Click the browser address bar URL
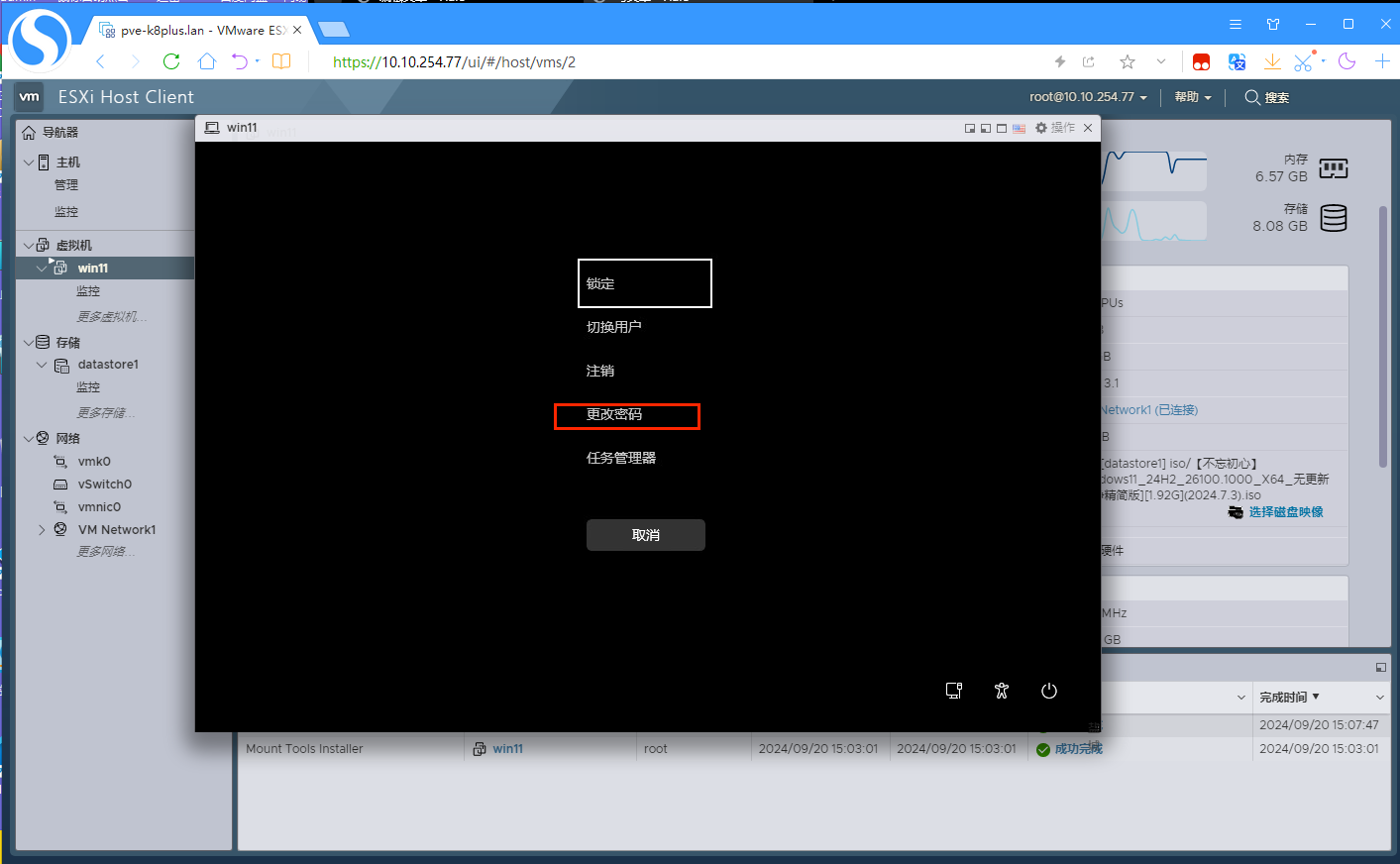 pos(454,61)
